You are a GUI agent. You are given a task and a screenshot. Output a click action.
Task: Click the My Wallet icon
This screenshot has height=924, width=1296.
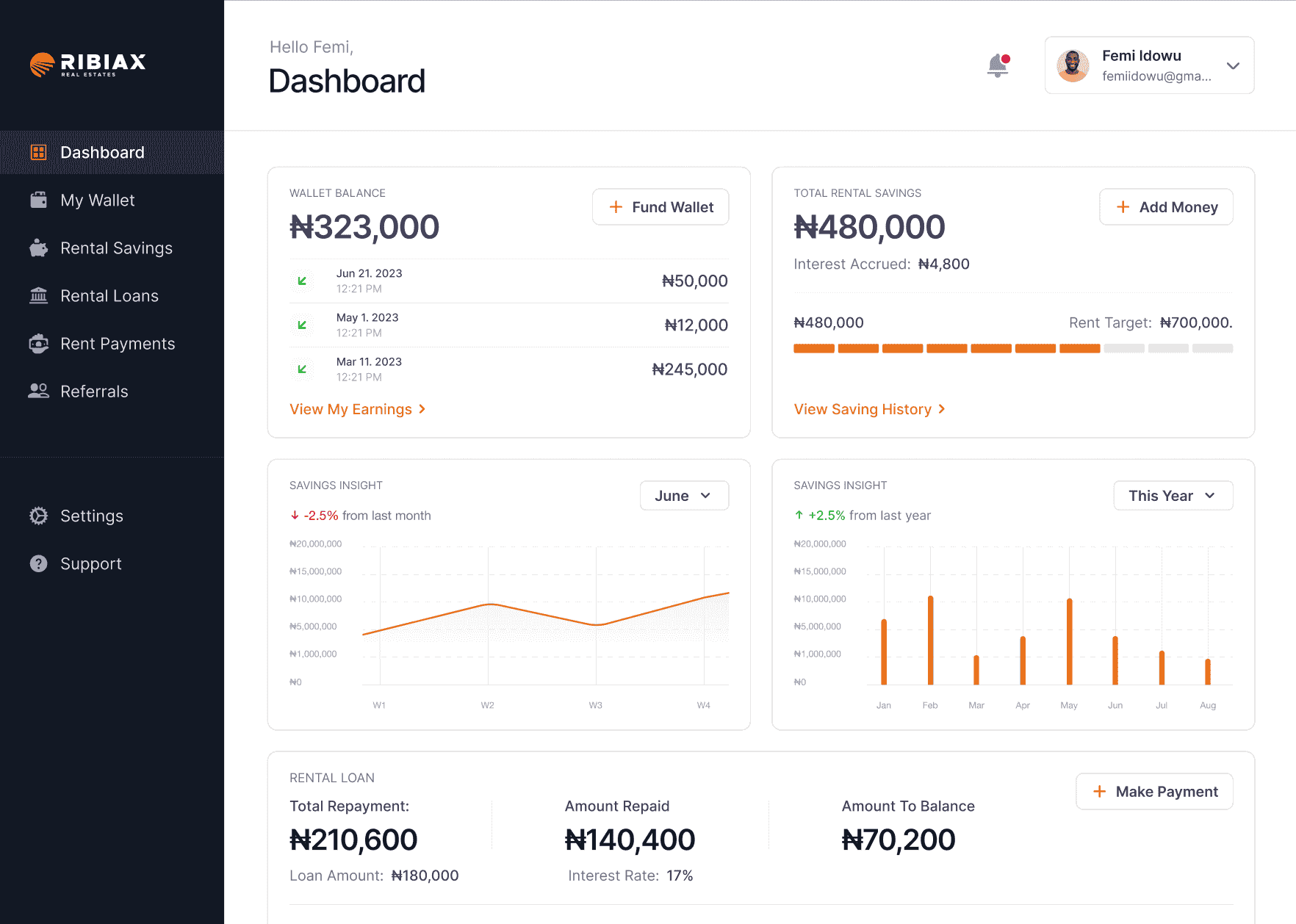pos(39,200)
